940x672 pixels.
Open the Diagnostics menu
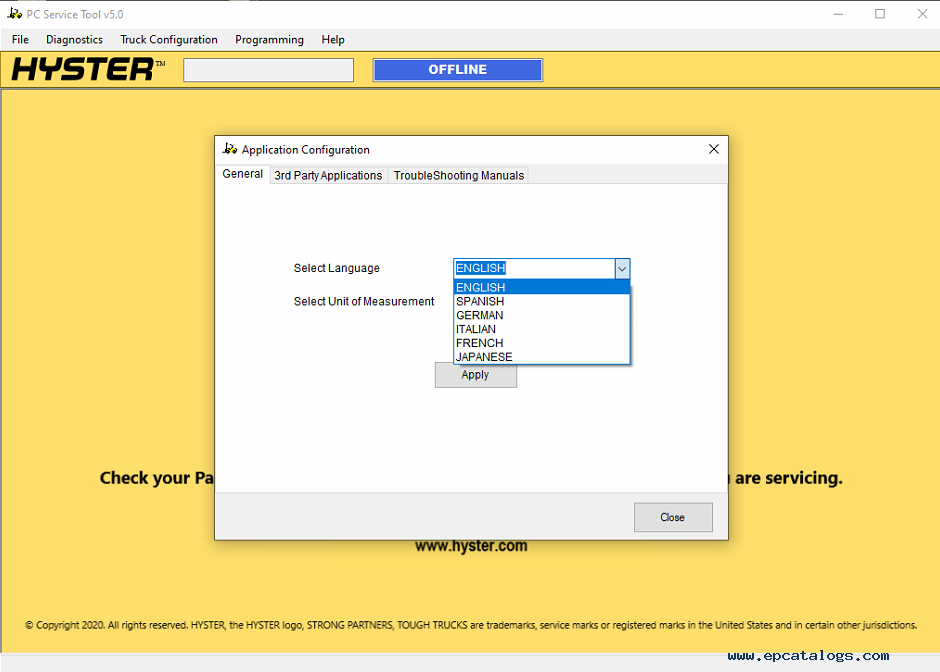[74, 40]
